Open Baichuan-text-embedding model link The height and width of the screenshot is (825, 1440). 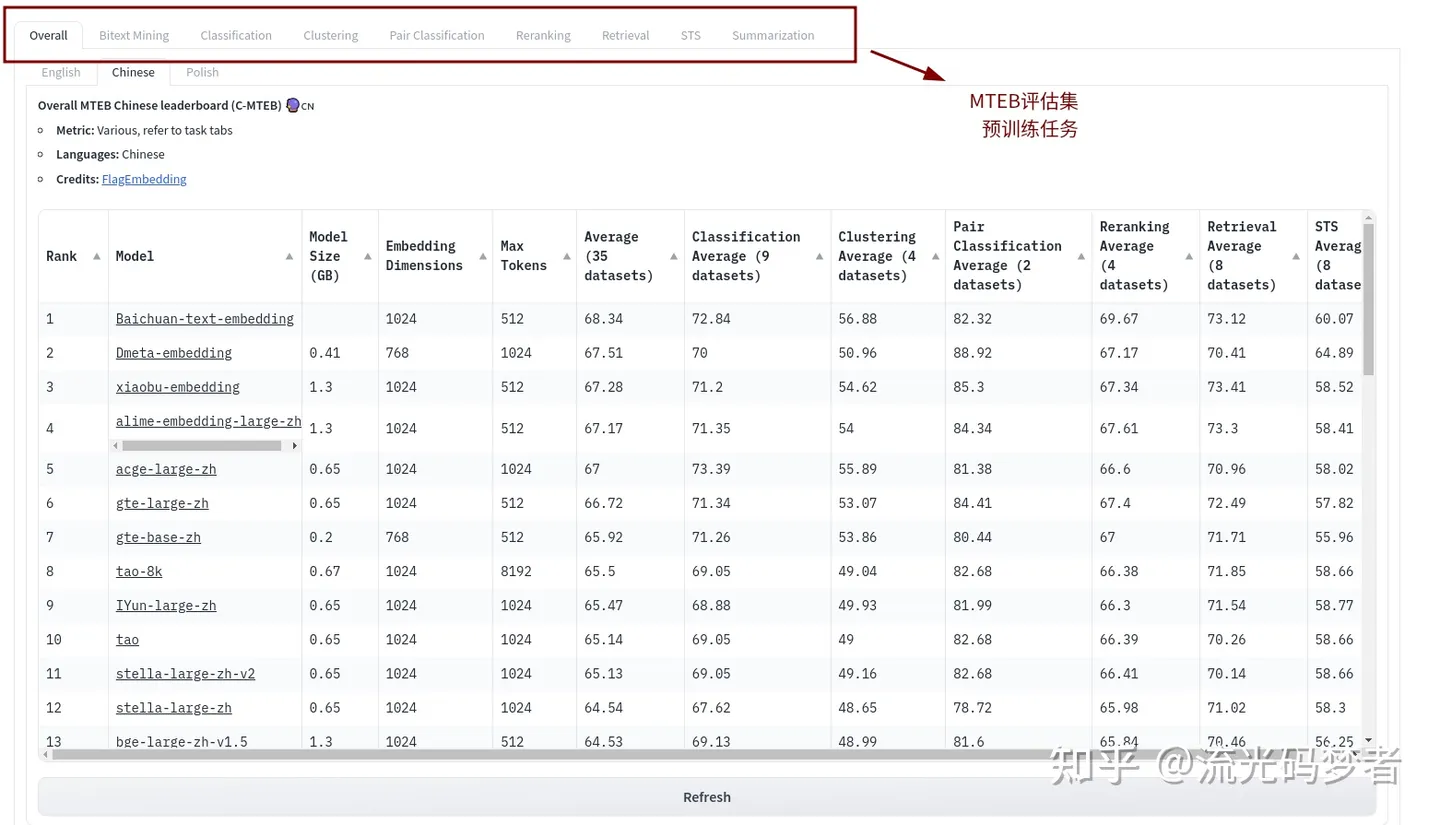tap(205, 319)
